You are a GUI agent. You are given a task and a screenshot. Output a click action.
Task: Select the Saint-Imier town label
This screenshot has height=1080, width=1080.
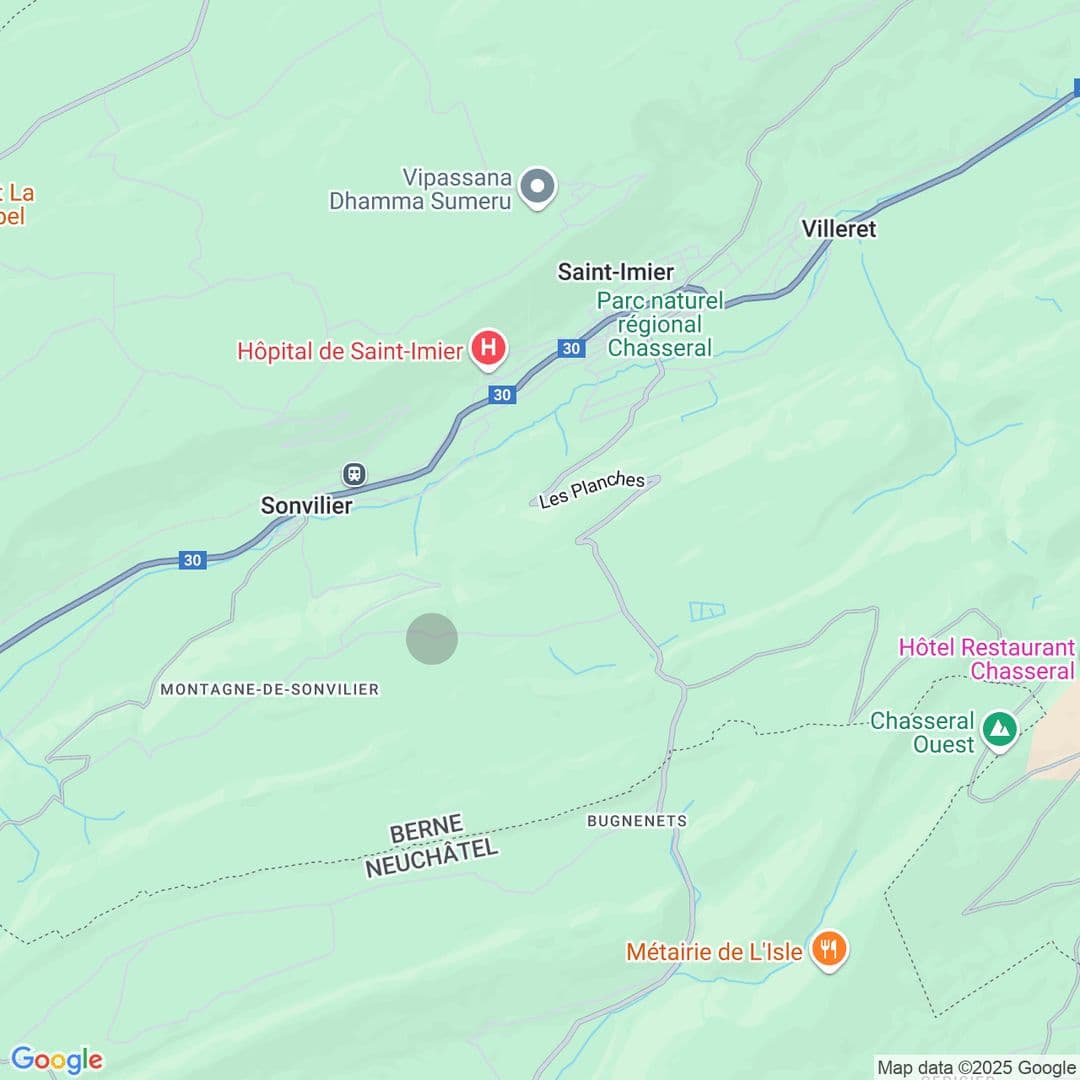pyautogui.click(x=615, y=271)
